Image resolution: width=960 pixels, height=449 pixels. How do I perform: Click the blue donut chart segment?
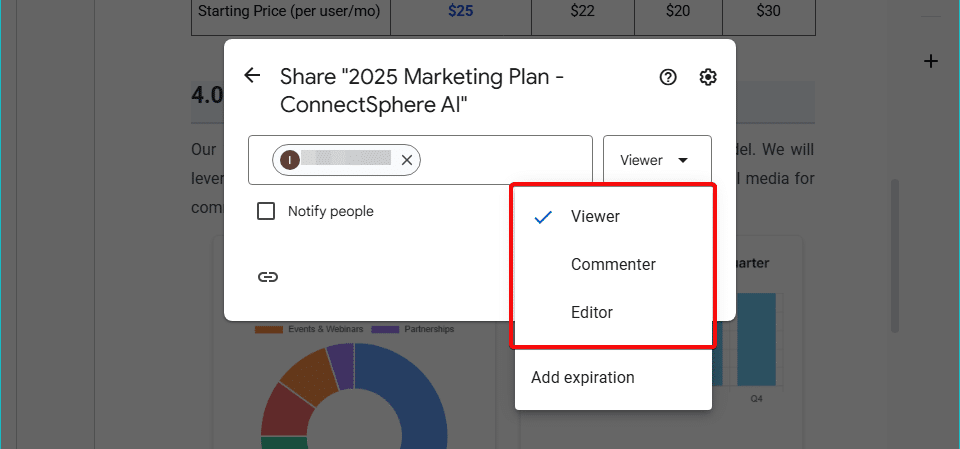coord(410,392)
